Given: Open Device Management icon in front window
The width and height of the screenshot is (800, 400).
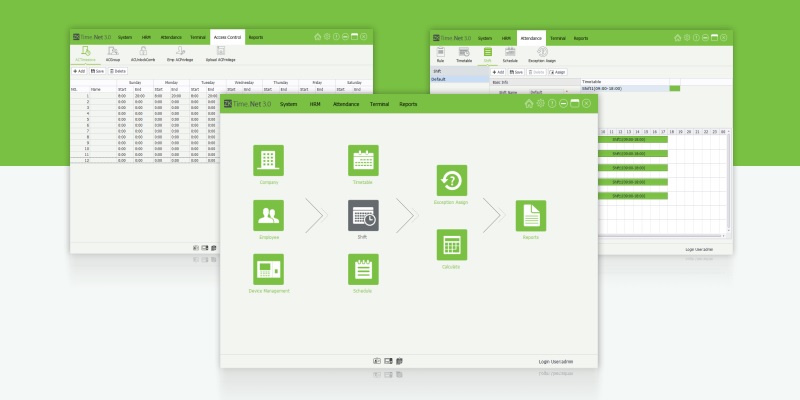Looking at the screenshot, I should [268, 269].
